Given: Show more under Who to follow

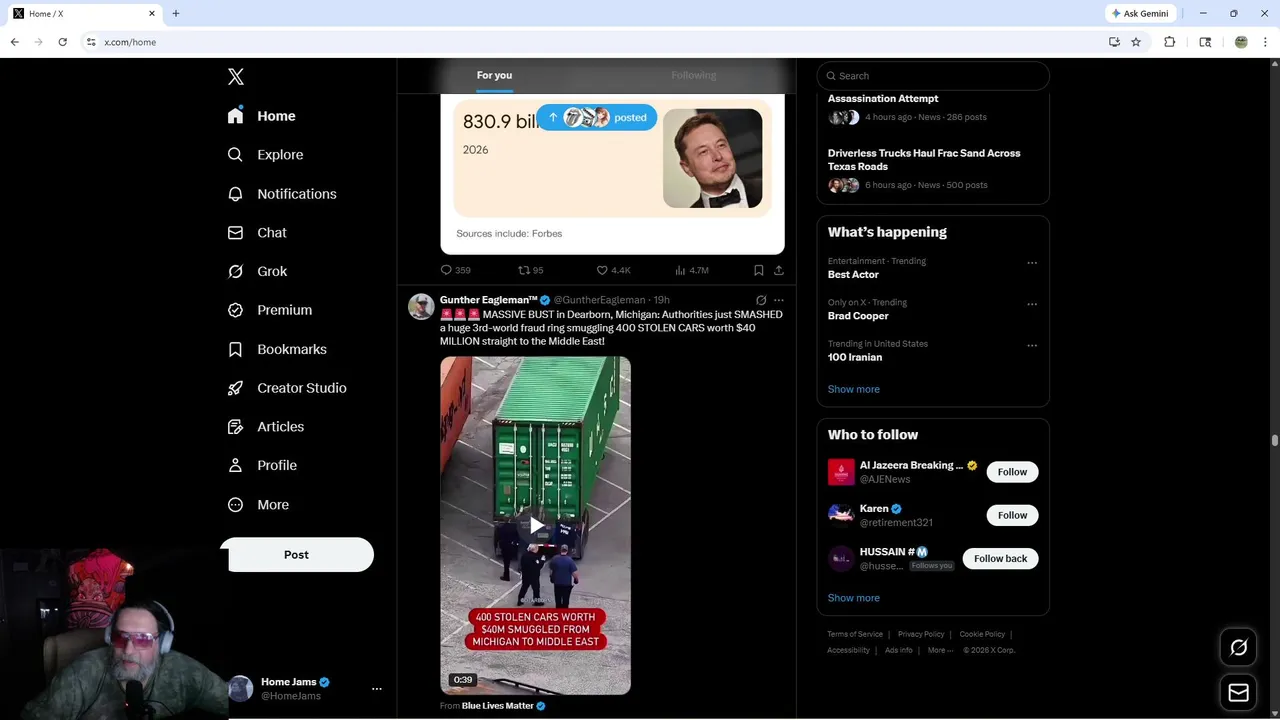Looking at the screenshot, I should pyautogui.click(x=854, y=598).
